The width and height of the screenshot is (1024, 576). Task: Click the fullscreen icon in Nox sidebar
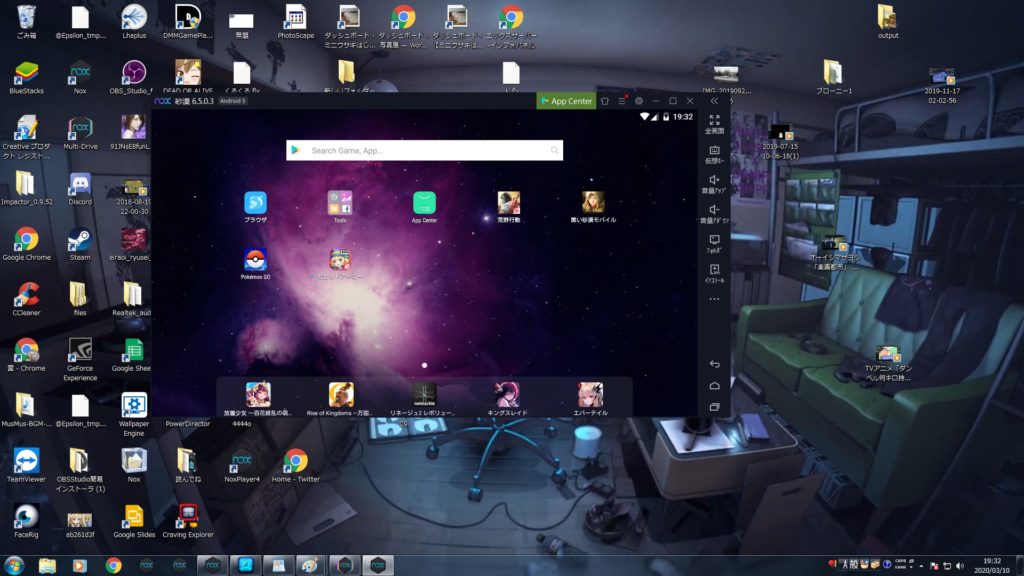click(714, 121)
